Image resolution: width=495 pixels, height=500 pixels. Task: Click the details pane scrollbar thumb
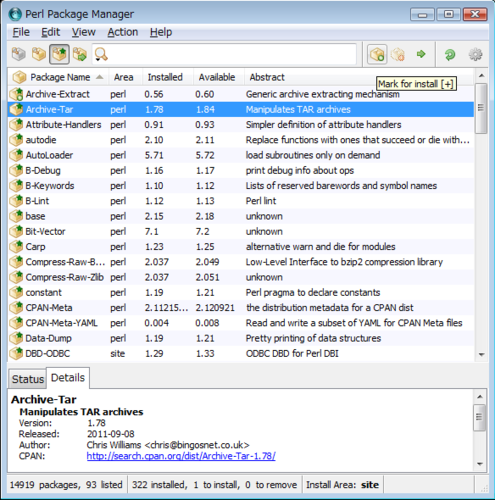tap(479, 417)
